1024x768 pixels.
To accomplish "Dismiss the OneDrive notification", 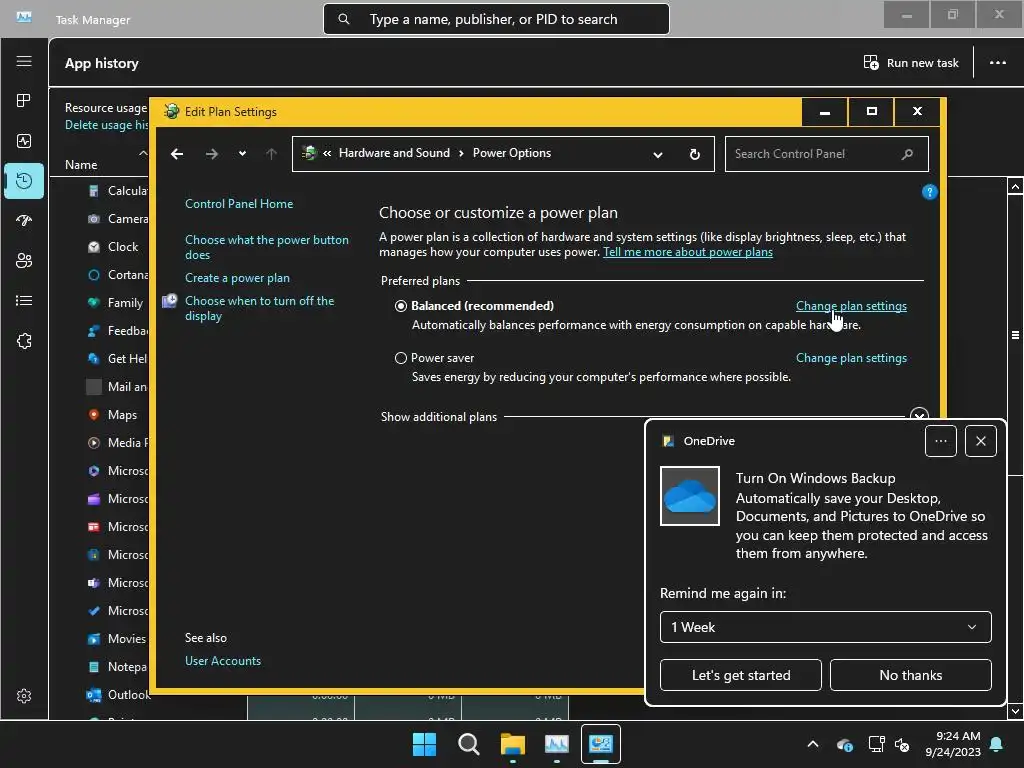I will click(x=980, y=441).
